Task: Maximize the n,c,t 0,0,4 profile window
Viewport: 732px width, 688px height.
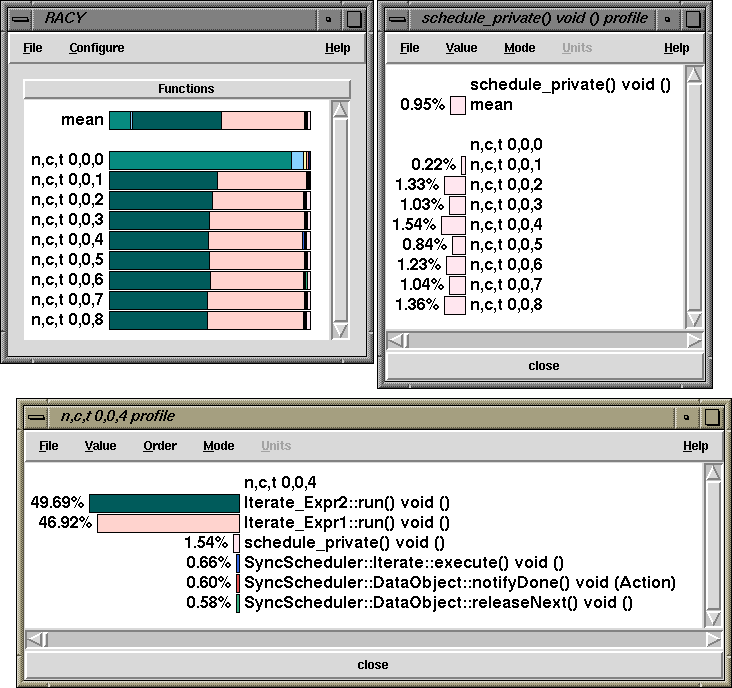Action: [712, 417]
